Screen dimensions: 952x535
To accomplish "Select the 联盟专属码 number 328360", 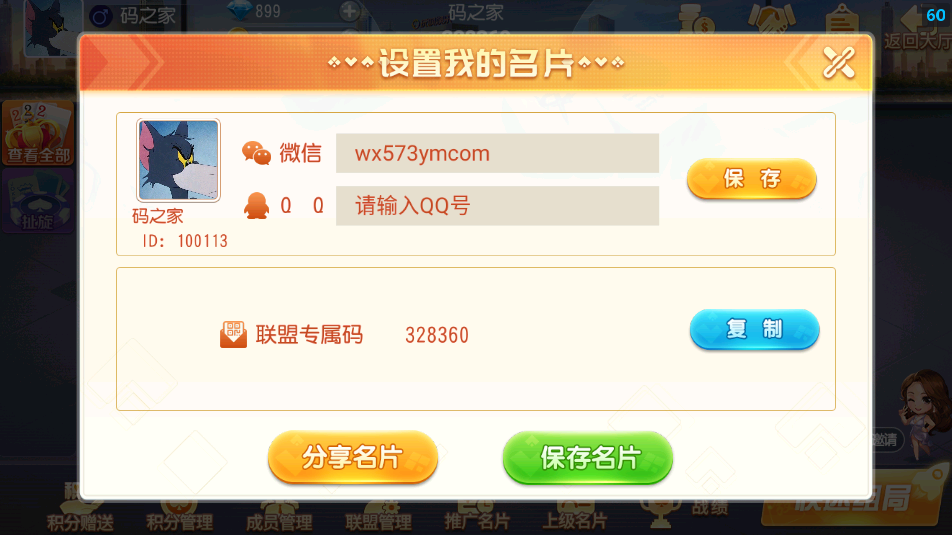I will pos(437,335).
